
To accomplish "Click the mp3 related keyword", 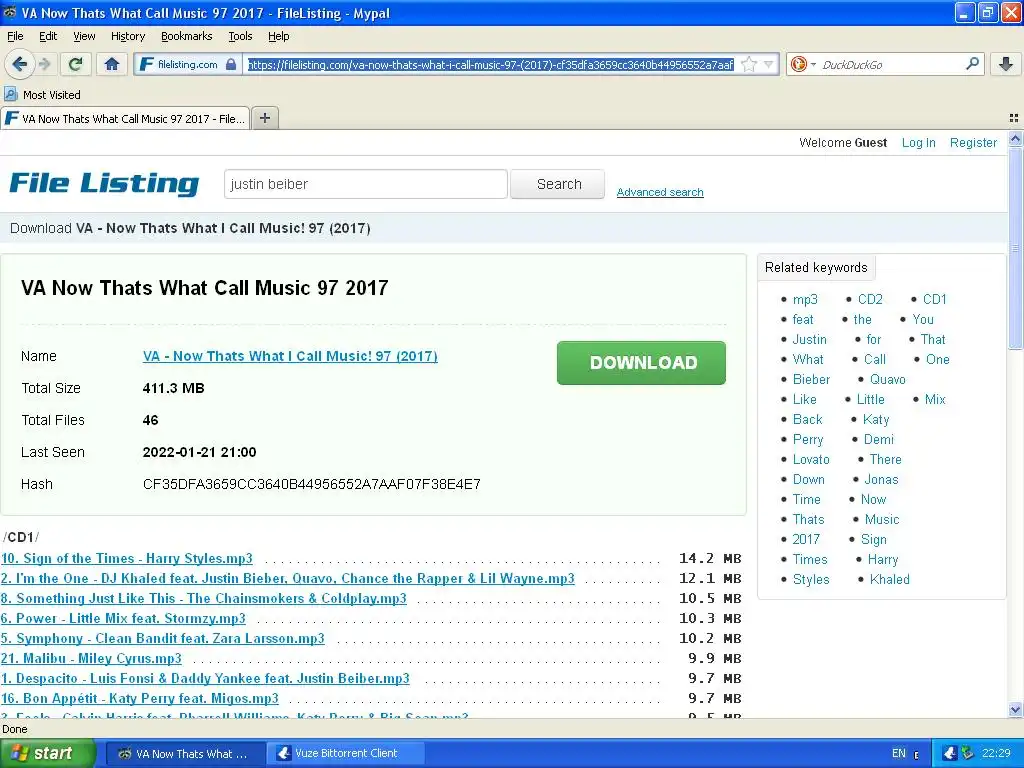I will (805, 299).
